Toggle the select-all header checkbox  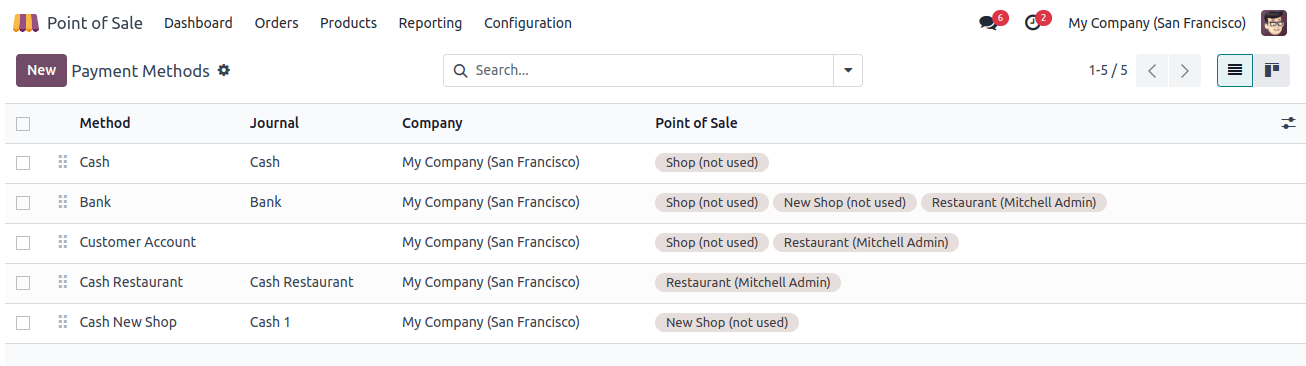(23, 124)
